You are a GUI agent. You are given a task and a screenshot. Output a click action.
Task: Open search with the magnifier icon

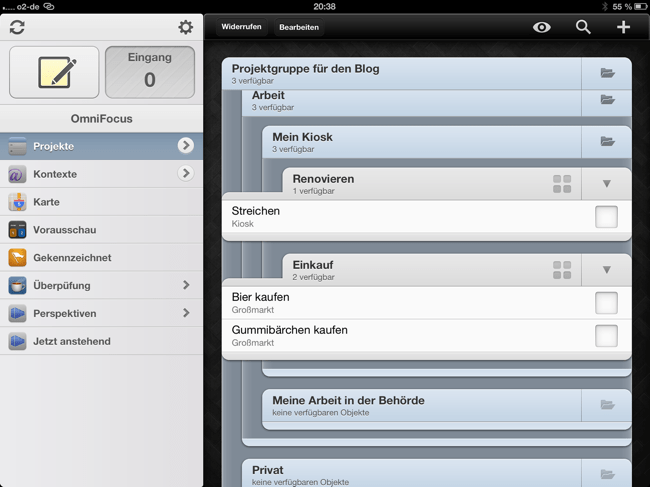click(x=583, y=27)
